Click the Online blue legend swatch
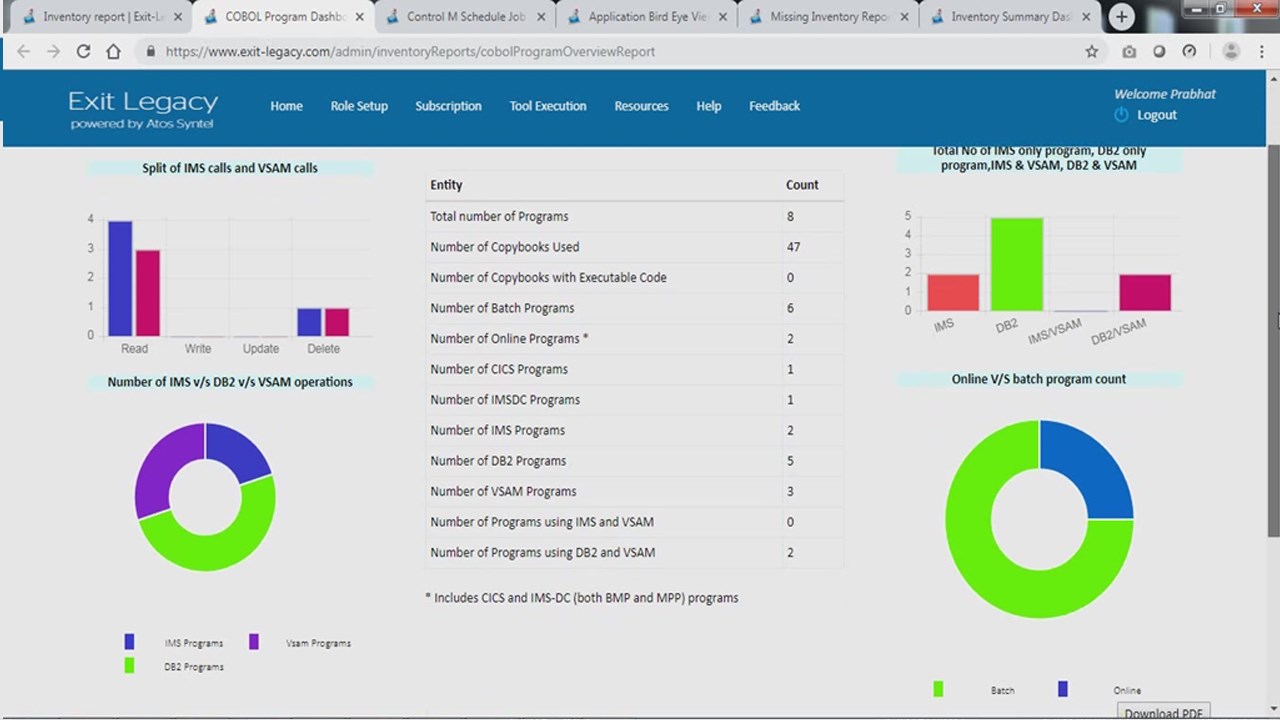This screenshot has width=1280, height=720. [x=1063, y=689]
